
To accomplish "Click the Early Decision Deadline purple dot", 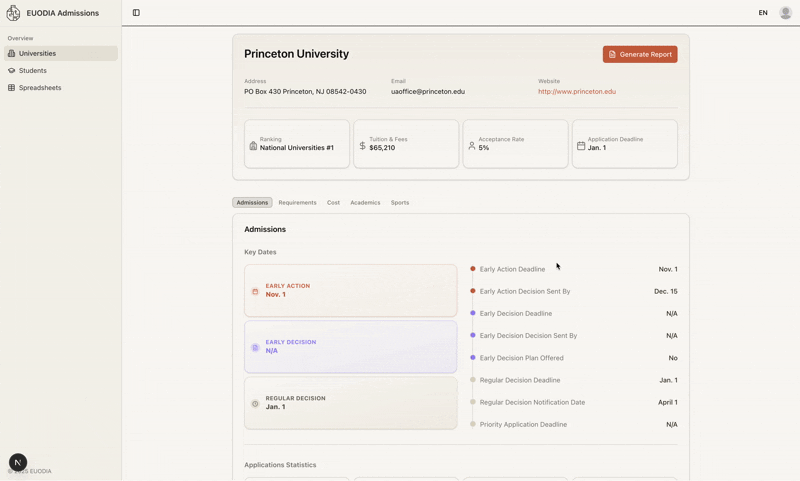I will 472,313.
